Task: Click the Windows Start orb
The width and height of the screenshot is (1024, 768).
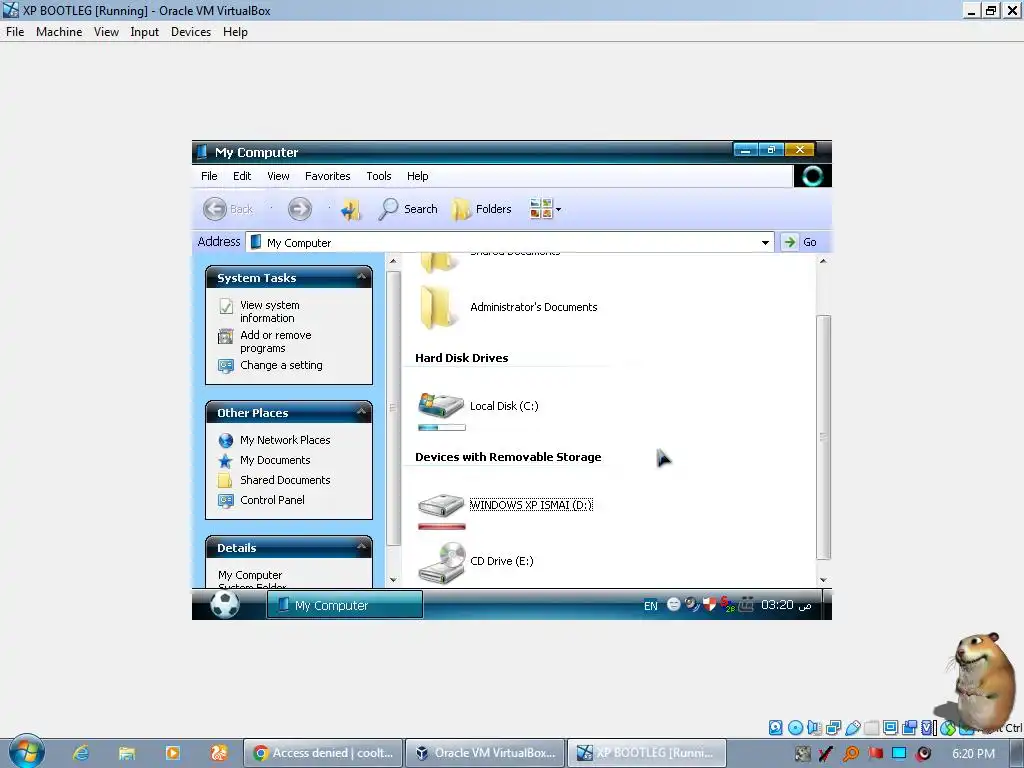Action: click(x=27, y=751)
